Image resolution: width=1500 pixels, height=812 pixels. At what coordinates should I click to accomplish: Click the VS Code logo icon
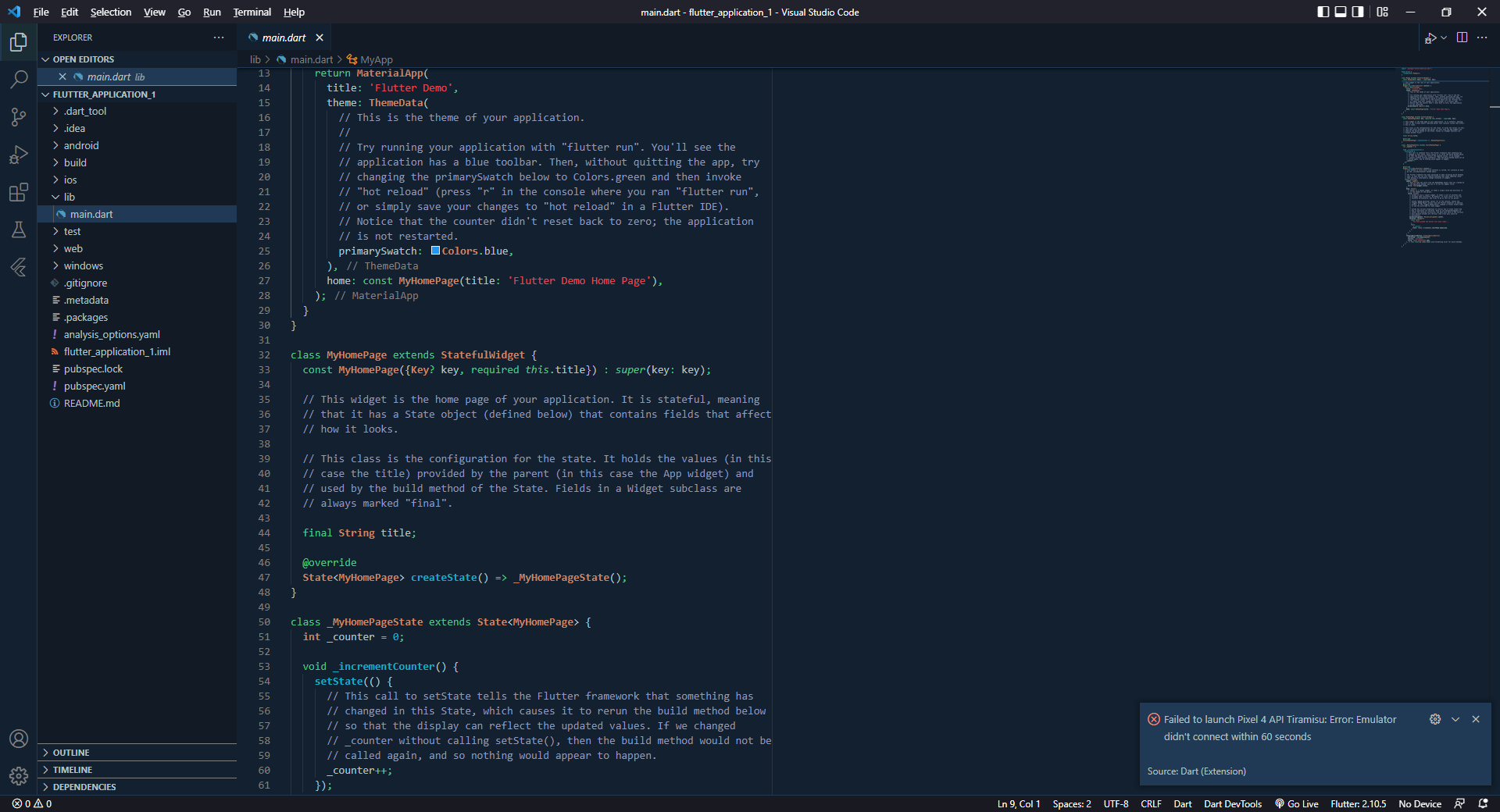(14, 12)
